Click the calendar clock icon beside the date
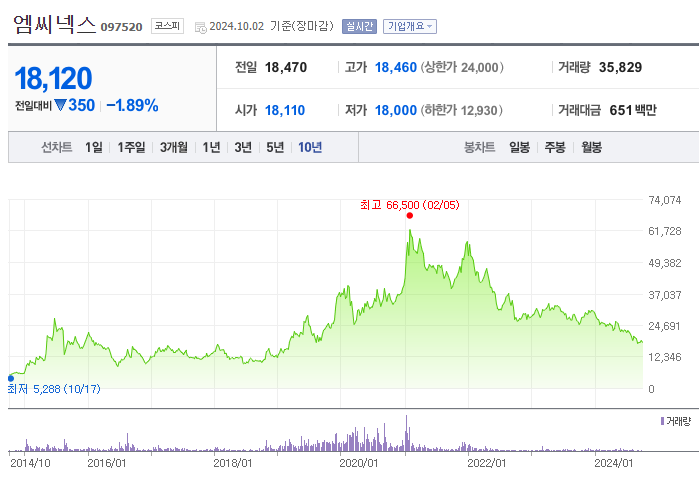This screenshot has width=699, height=481. (x=201, y=27)
